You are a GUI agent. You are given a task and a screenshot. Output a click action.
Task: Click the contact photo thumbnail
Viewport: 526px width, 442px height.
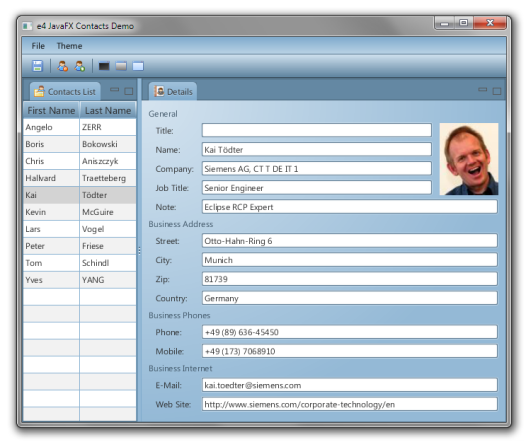(469, 159)
